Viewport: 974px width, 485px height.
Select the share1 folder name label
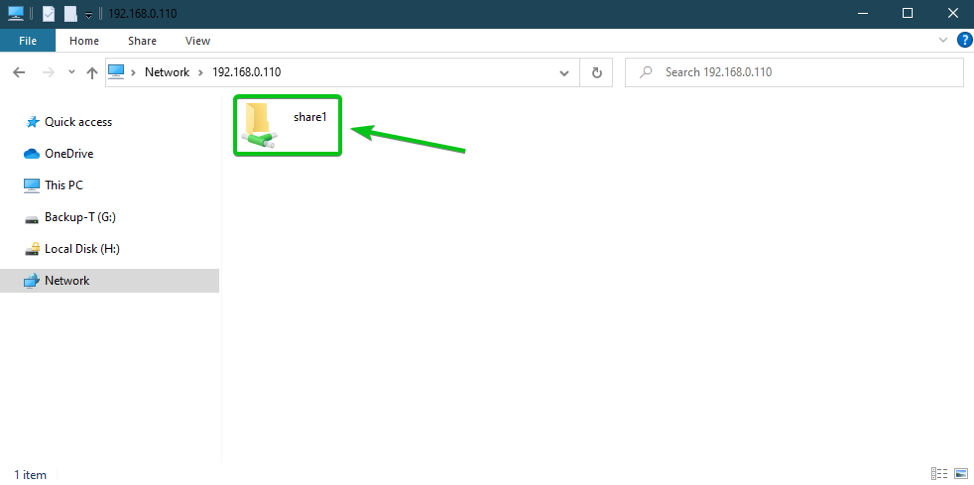[310, 117]
